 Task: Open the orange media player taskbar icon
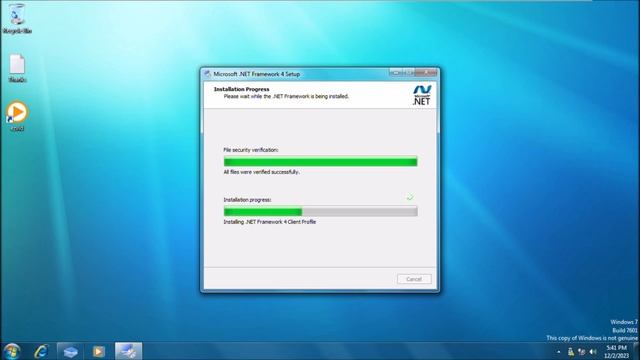point(98,351)
